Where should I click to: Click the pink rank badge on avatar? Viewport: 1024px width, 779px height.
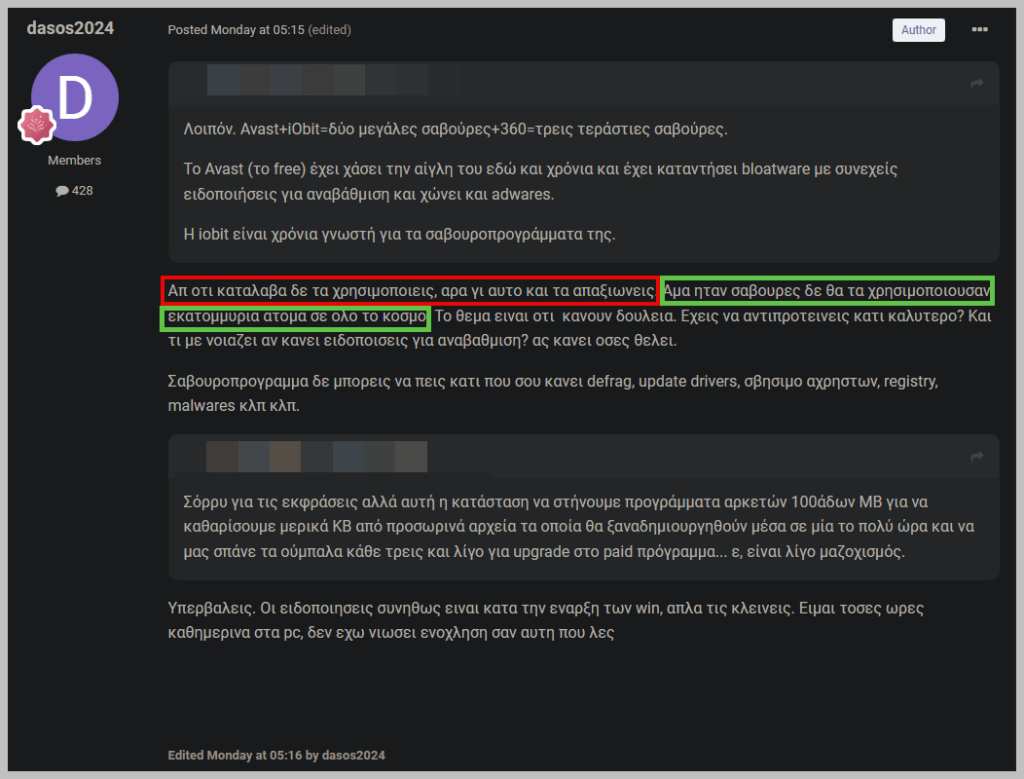point(37,125)
